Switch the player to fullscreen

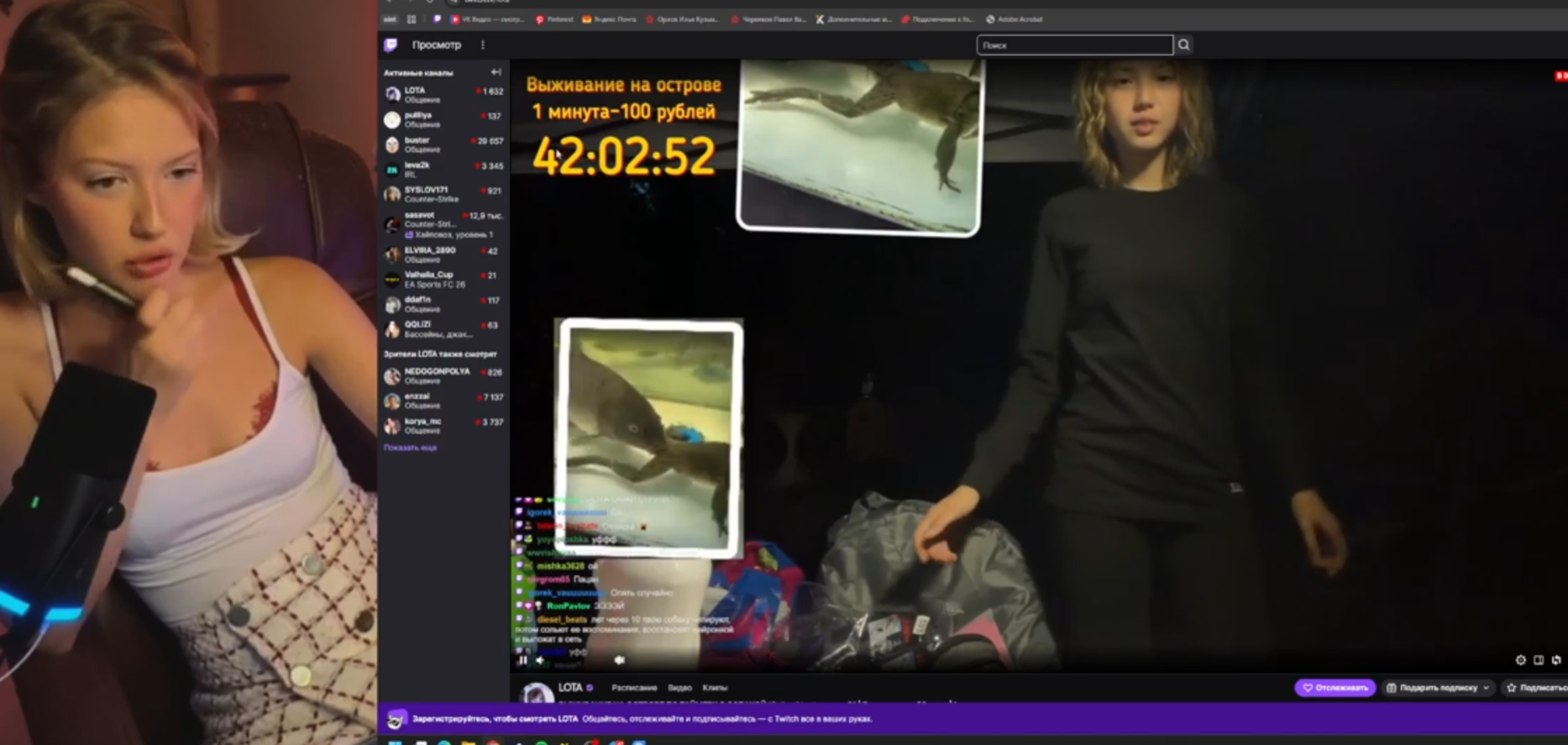coord(1556,660)
